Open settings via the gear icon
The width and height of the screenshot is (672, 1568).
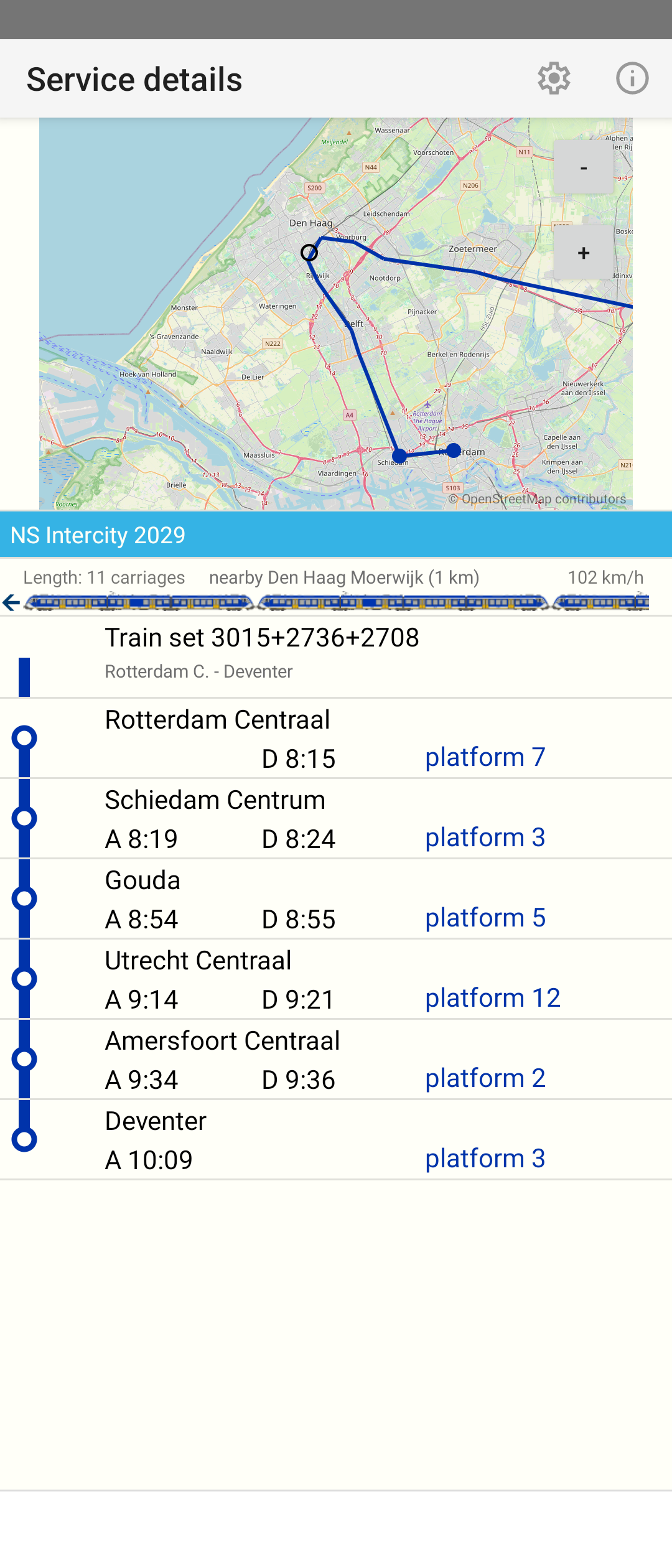coord(554,78)
